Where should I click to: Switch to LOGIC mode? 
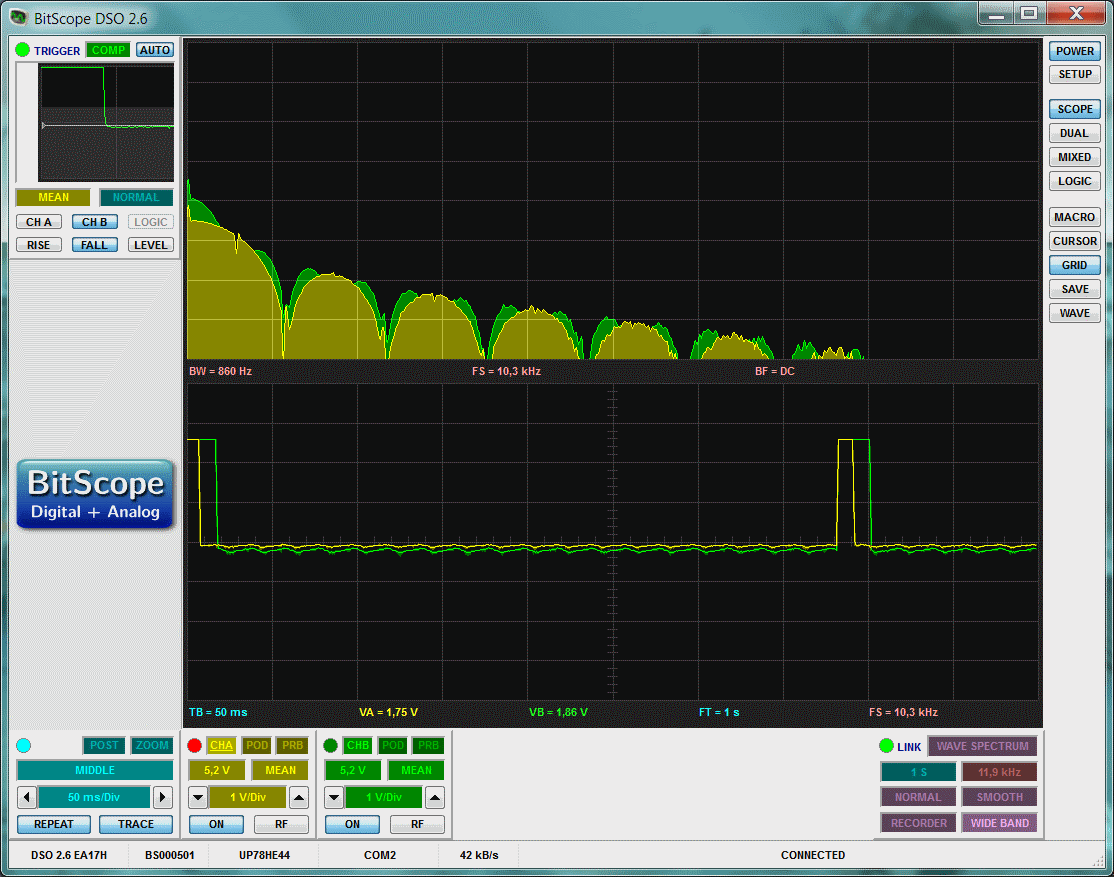(1074, 181)
